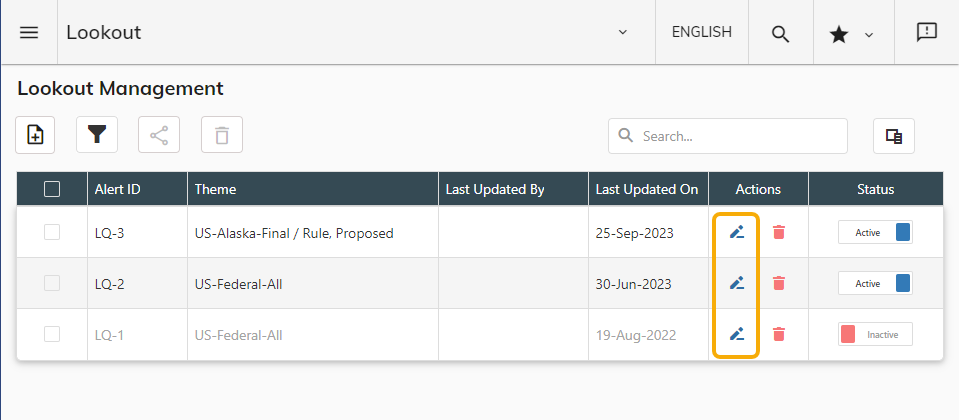Expand the Lookout module dropdown

click(x=622, y=32)
